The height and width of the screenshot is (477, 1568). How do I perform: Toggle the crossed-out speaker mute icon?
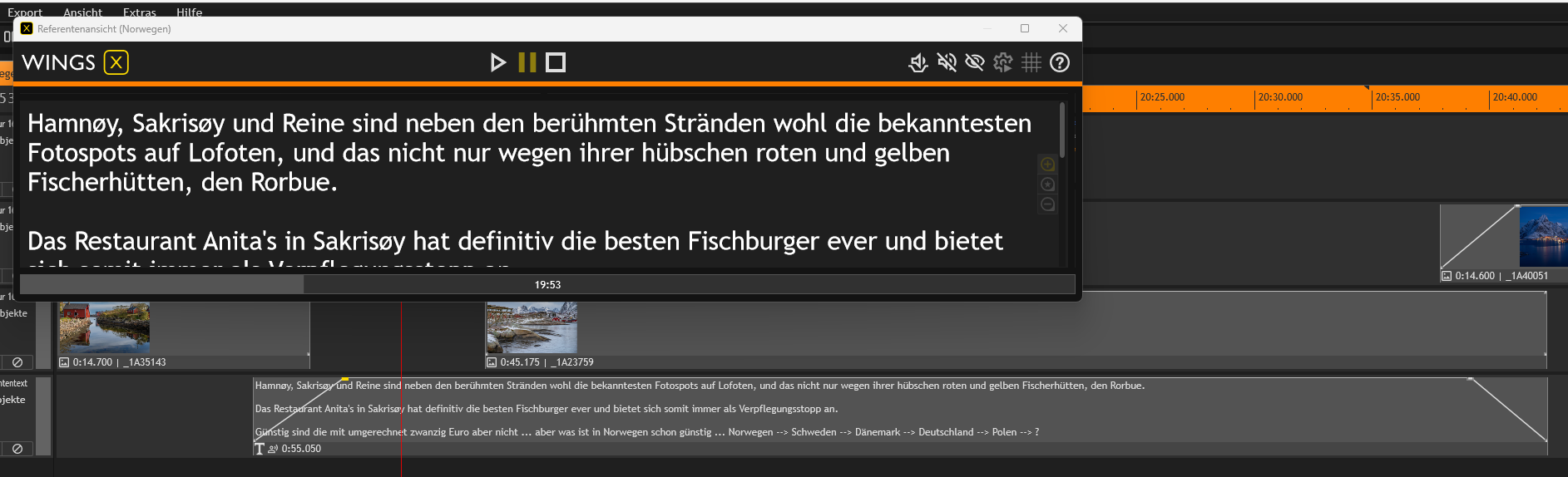947,62
